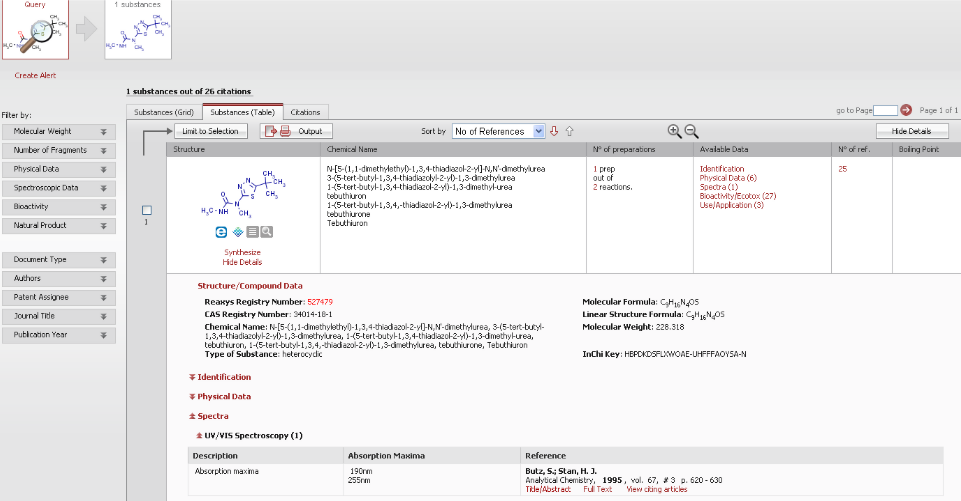The width and height of the screenshot is (961, 501).
Task: Click the gray magnifier icon under the structure
Action: click(x=267, y=232)
